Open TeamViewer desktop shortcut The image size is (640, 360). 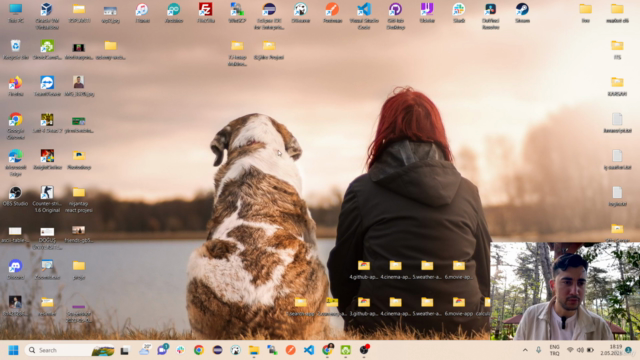point(47,86)
